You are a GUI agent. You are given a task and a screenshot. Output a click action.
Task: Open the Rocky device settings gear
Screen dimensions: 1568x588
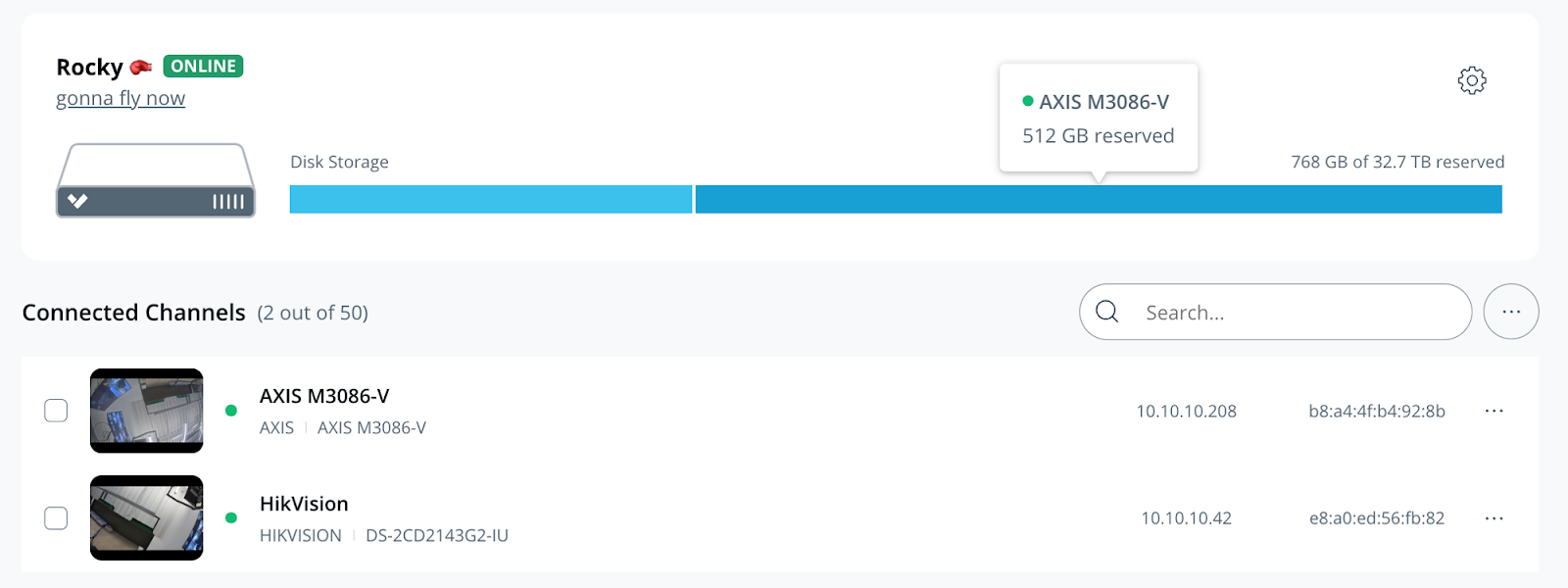coord(1472,80)
